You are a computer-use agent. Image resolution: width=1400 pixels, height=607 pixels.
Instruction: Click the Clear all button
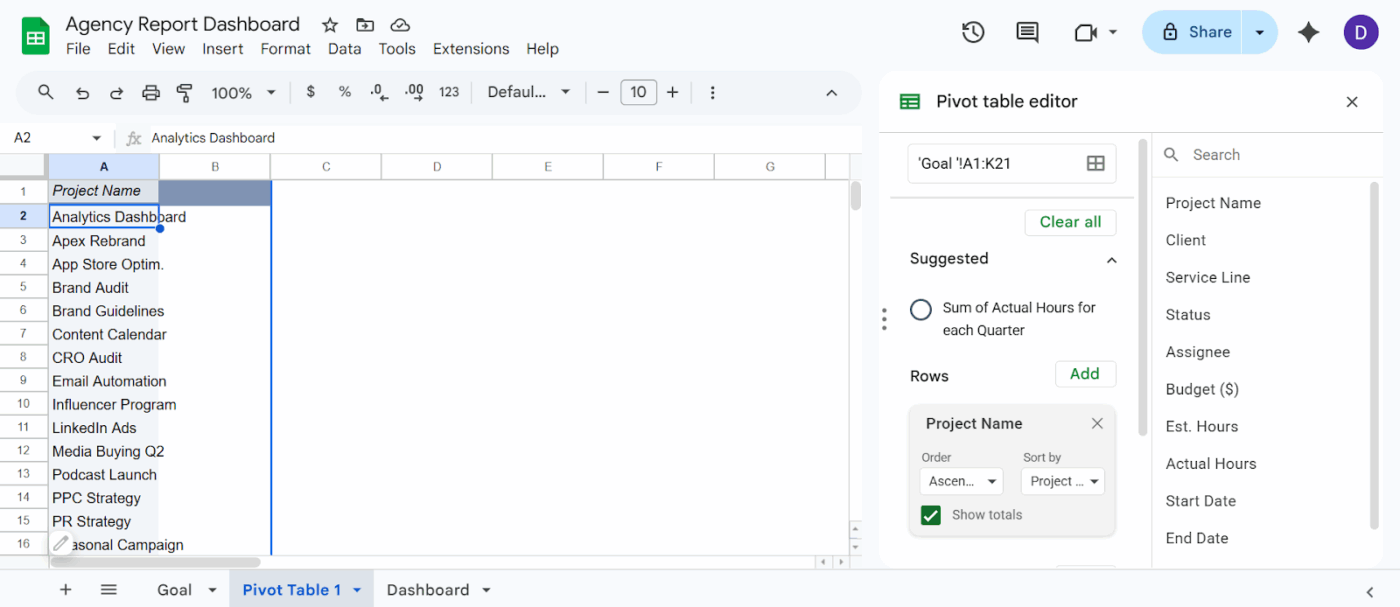[x=1070, y=222]
